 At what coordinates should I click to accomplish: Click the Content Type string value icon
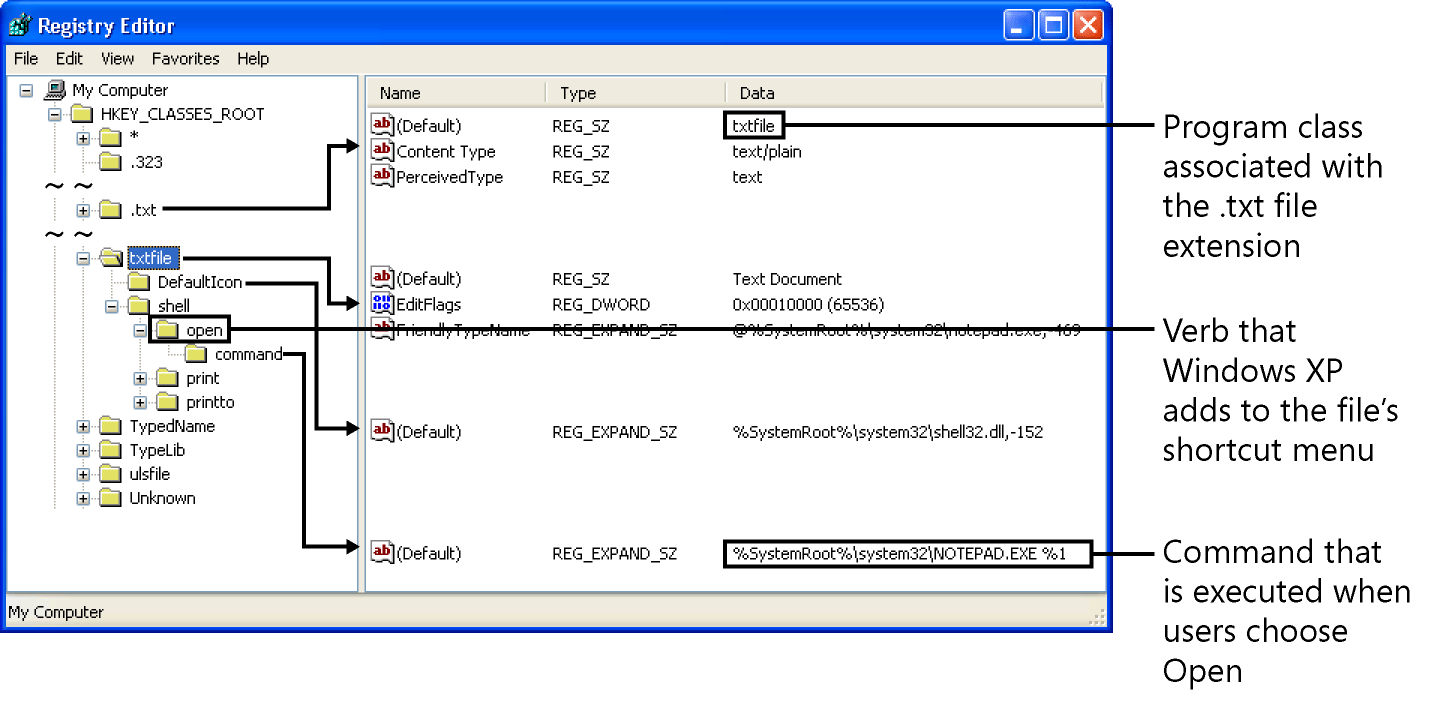click(x=382, y=151)
